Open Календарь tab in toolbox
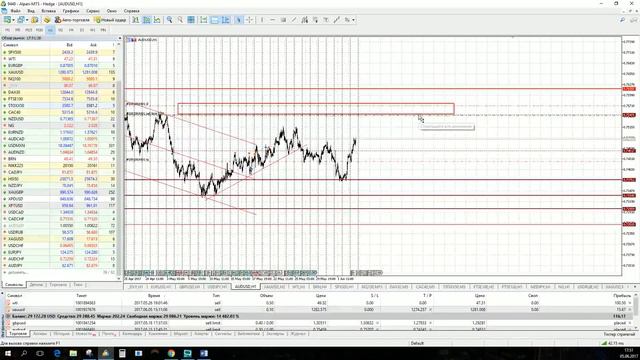The image size is (640, 360). pos(132,334)
